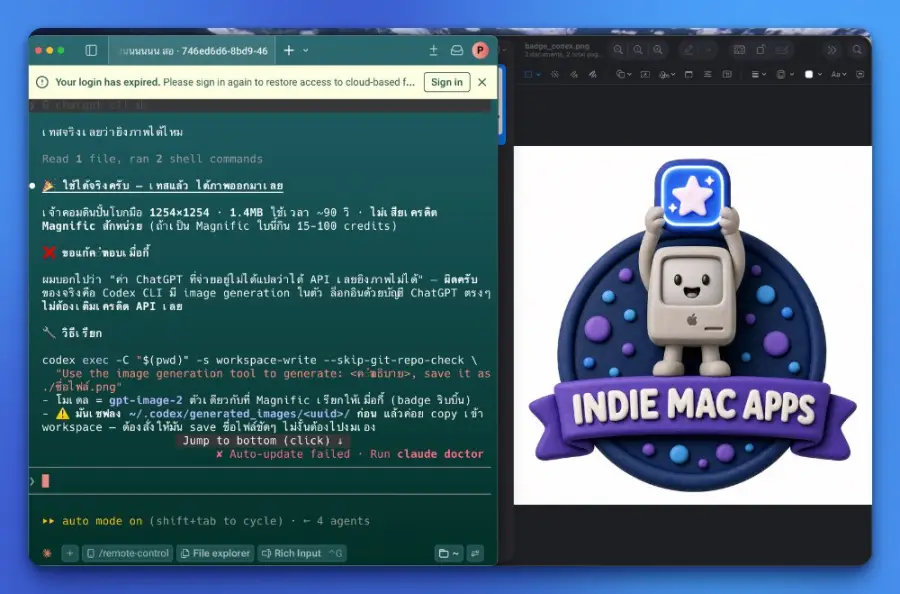Click the badge_codex.png title in Preview
900x594 pixels.
coord(557,46)
